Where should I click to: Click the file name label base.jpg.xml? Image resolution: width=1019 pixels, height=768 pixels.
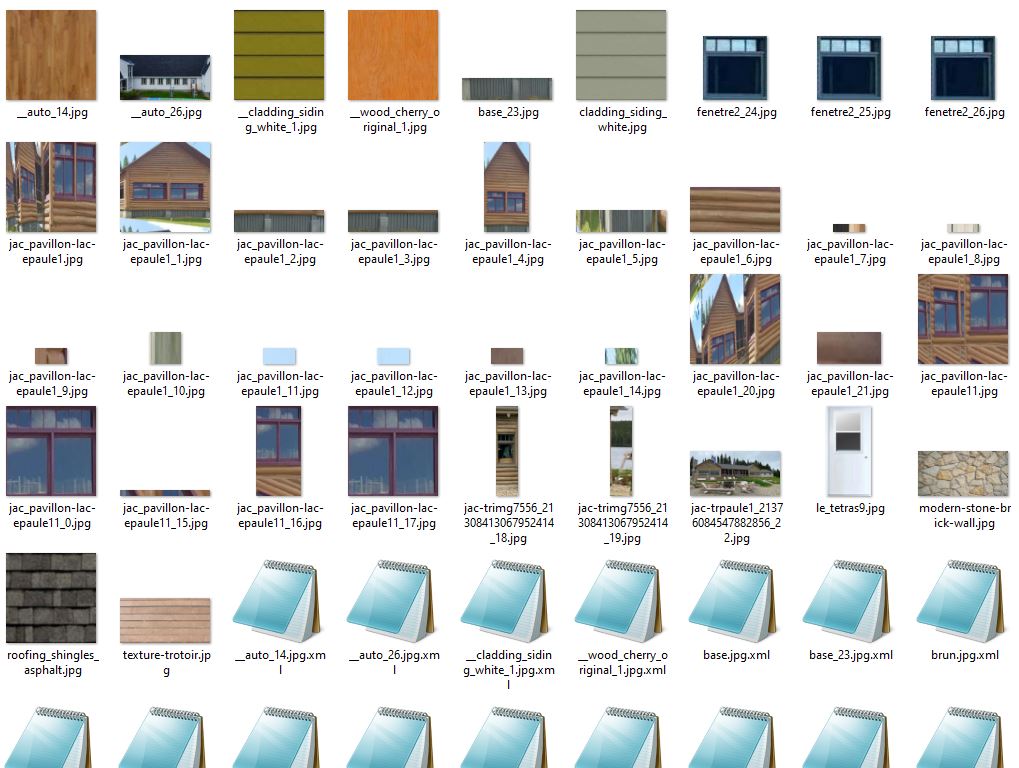click(x=736, y=655)
